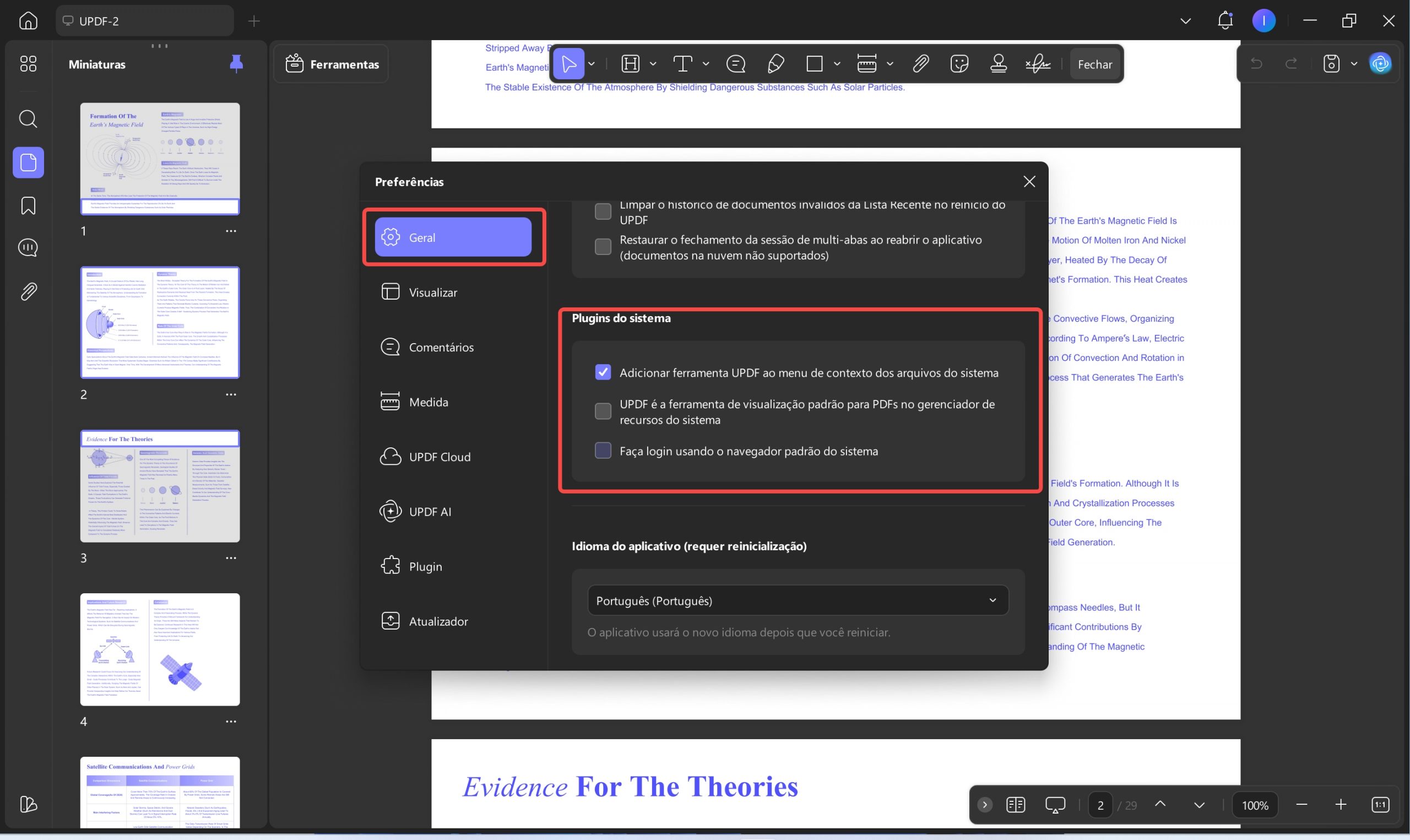Open page 3 thumbnail options menu

[x=231, y=558]
